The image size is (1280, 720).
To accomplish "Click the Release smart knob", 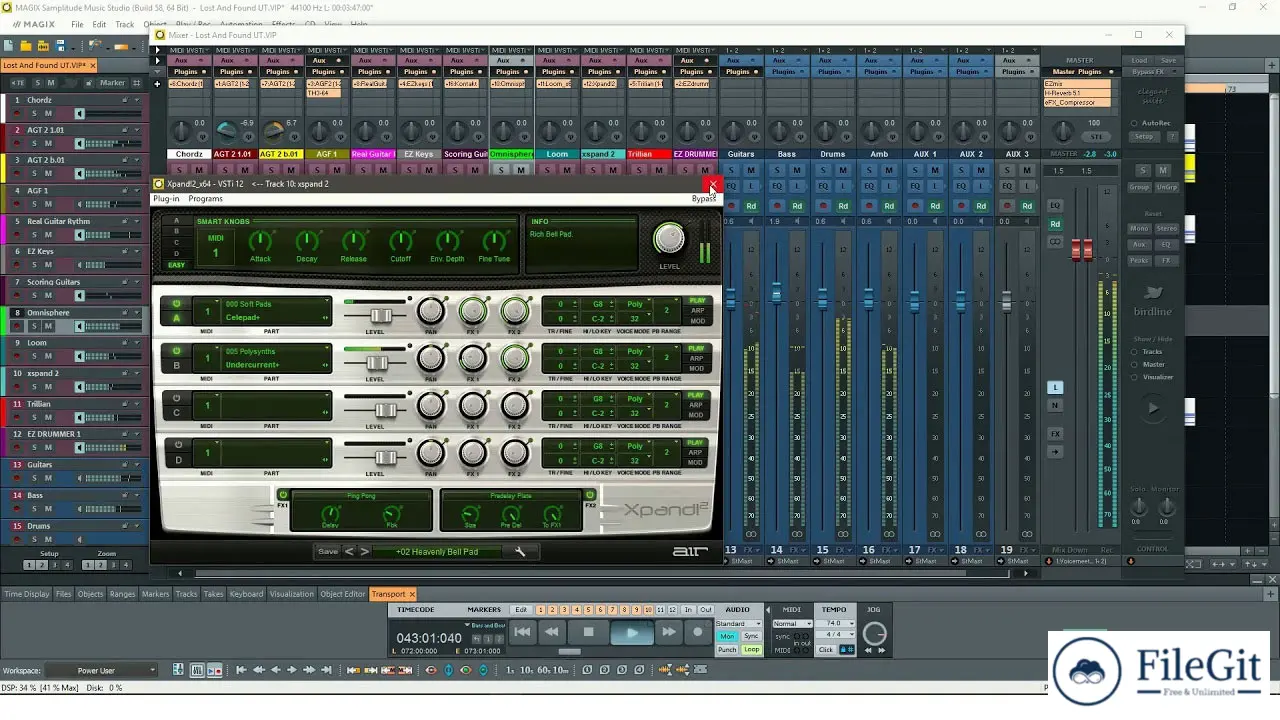I will [x=354, y=241].
